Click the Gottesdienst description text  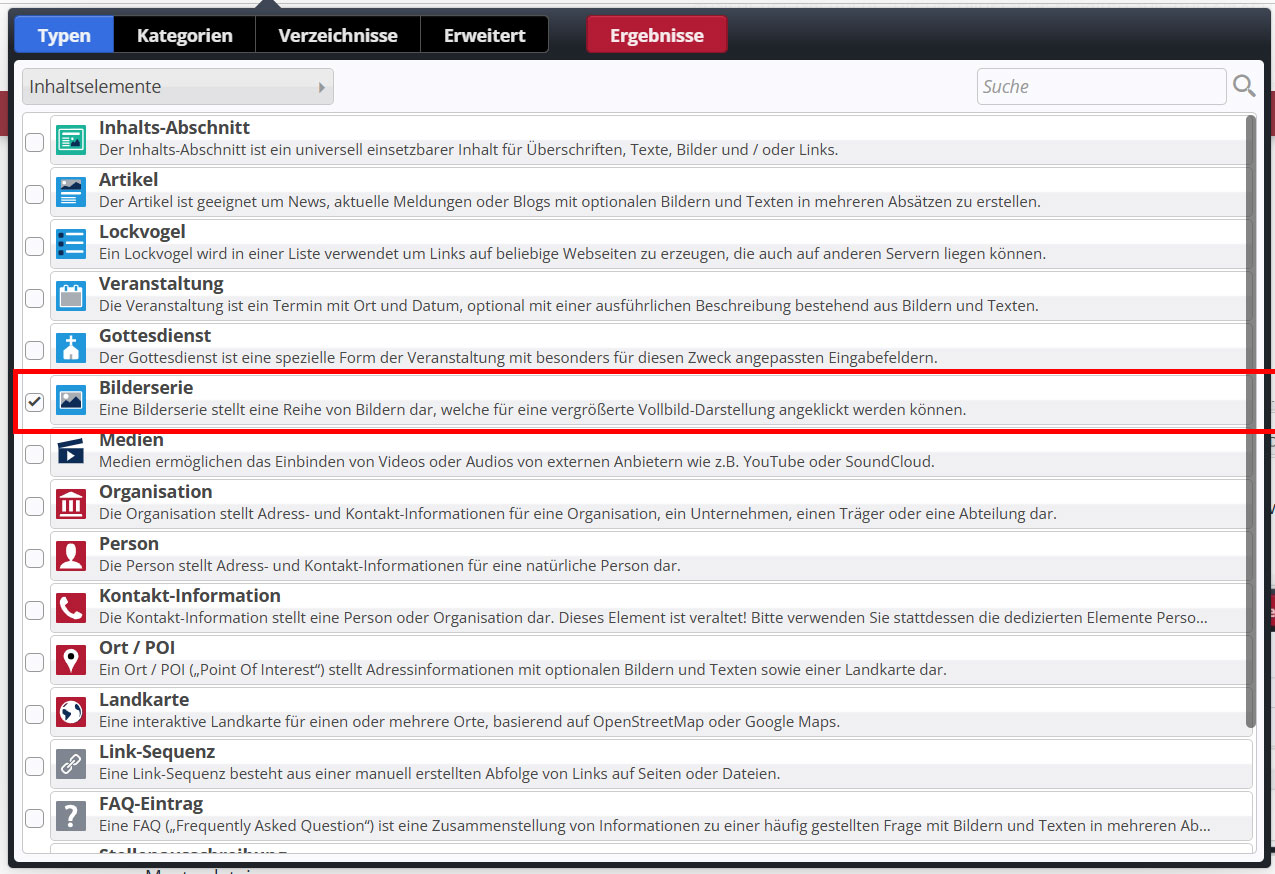tap(518, 358)
